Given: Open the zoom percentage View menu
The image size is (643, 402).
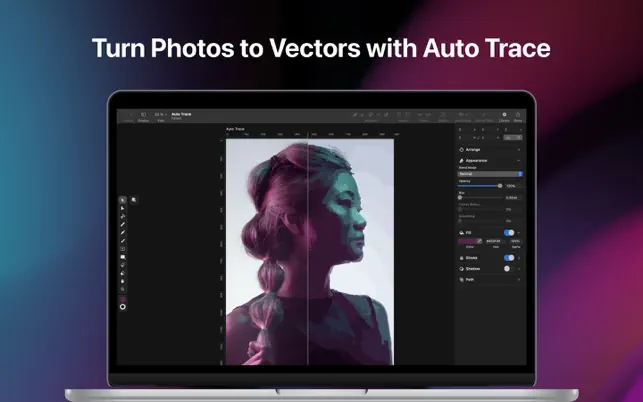Looking at the screenshot, I should point(158,115).
